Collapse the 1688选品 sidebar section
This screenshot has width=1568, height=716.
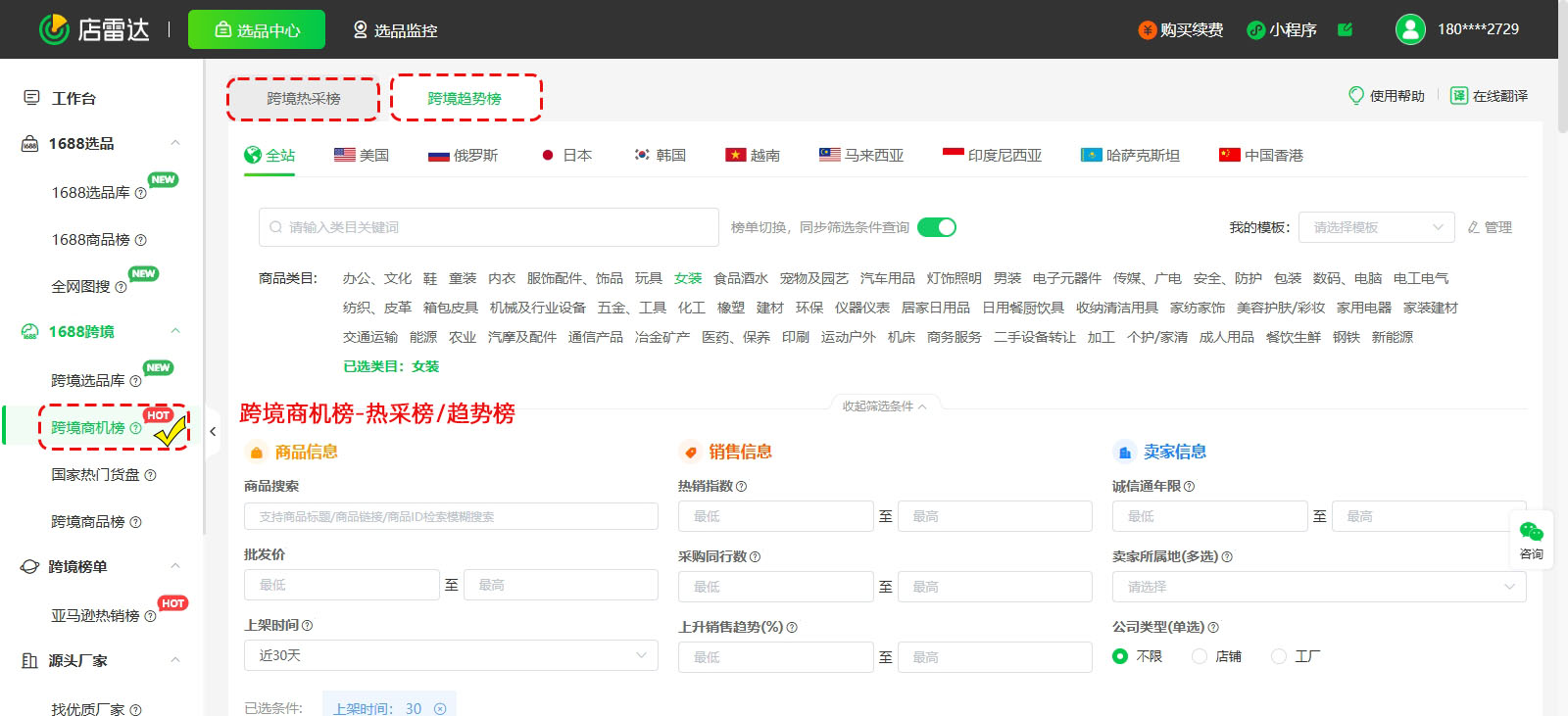pyautogui.click(x=175, y=143)
